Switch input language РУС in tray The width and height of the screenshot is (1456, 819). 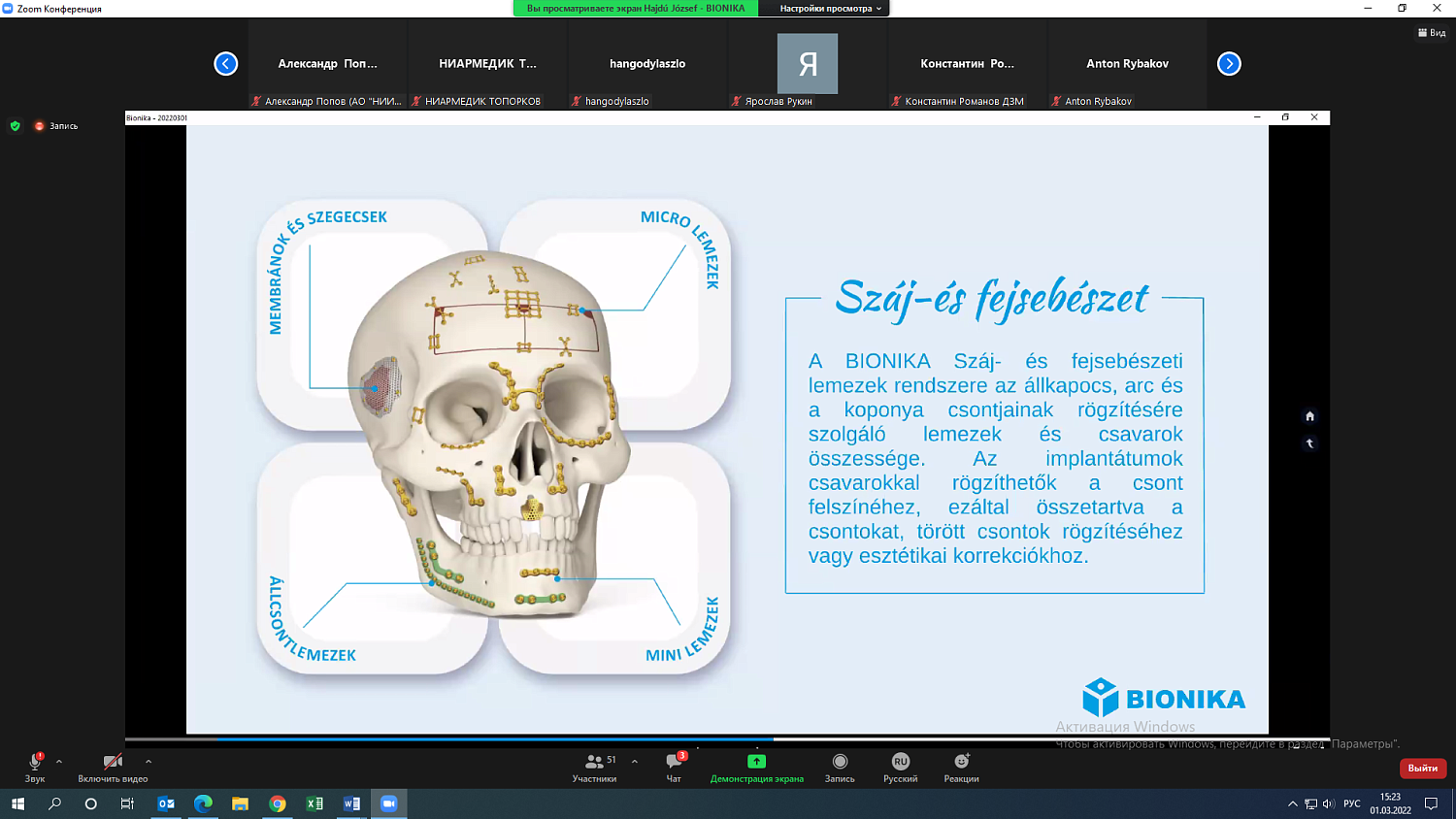[x=1352, y=803]
